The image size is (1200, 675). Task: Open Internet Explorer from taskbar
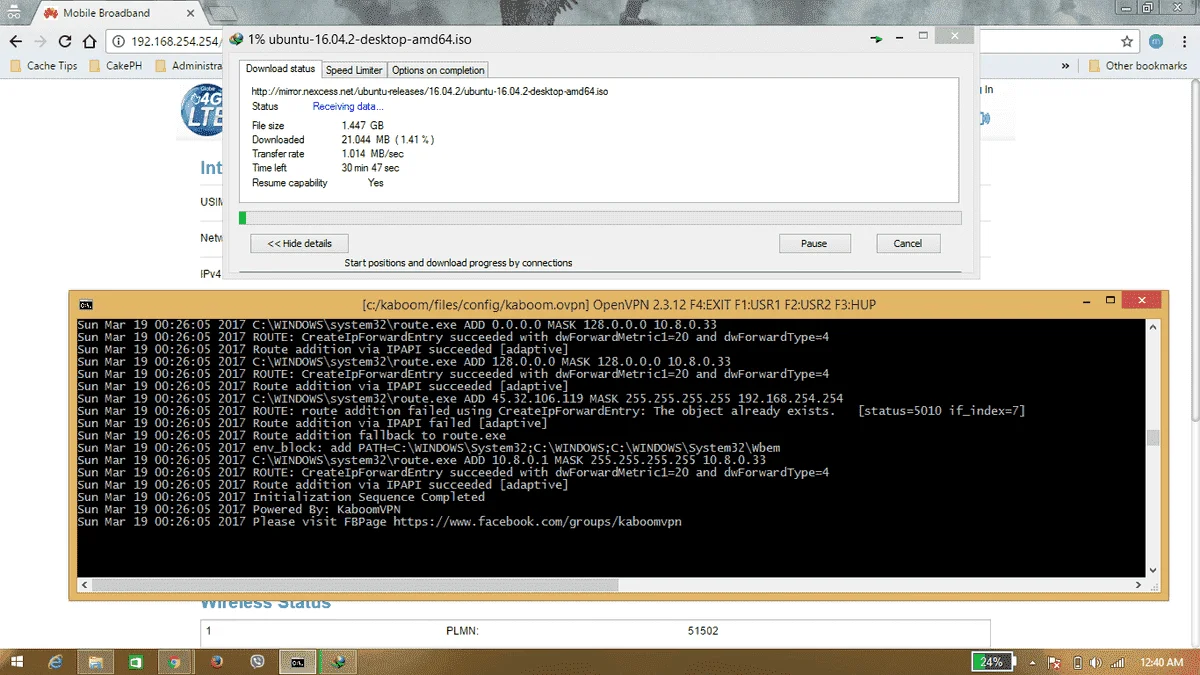(x=55, y=661)
